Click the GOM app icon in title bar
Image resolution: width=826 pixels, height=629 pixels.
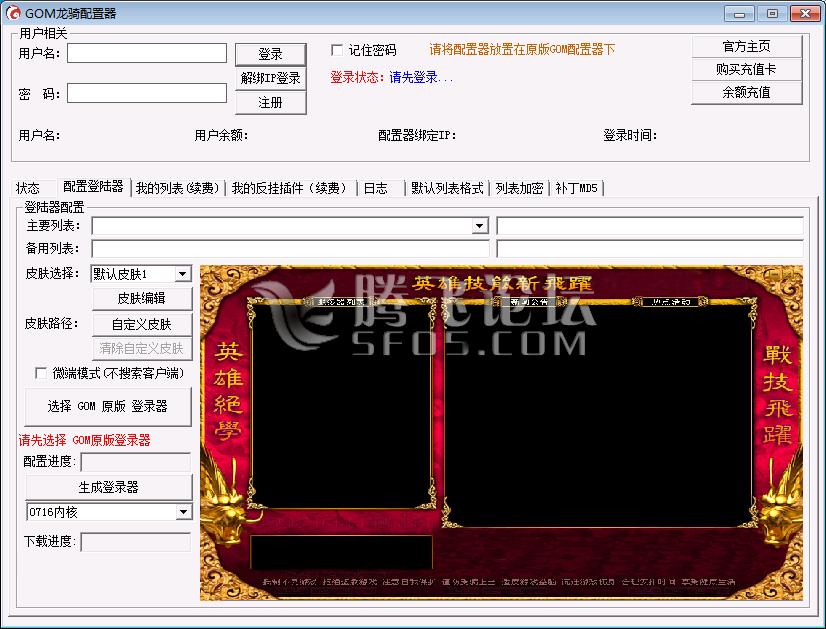13,13
